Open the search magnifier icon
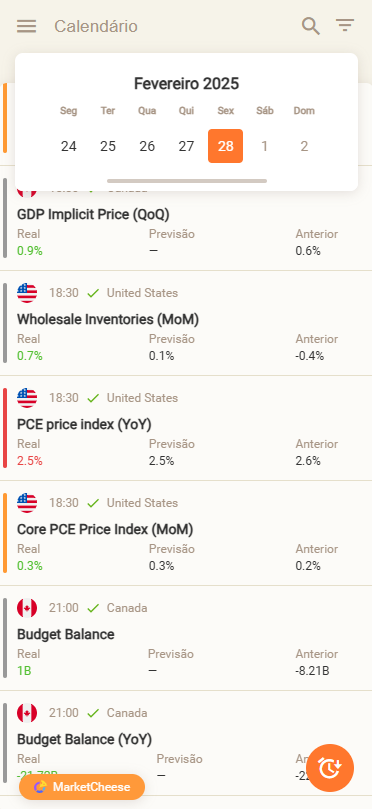 tap(311, 26)
